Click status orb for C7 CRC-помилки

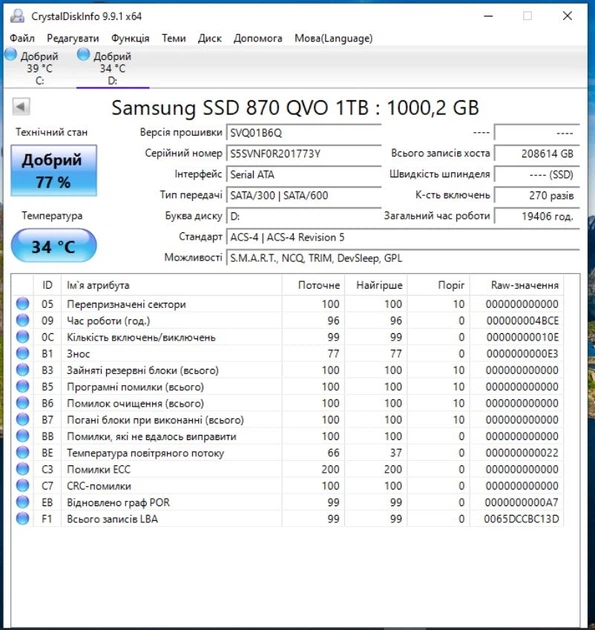click(23, 485)
